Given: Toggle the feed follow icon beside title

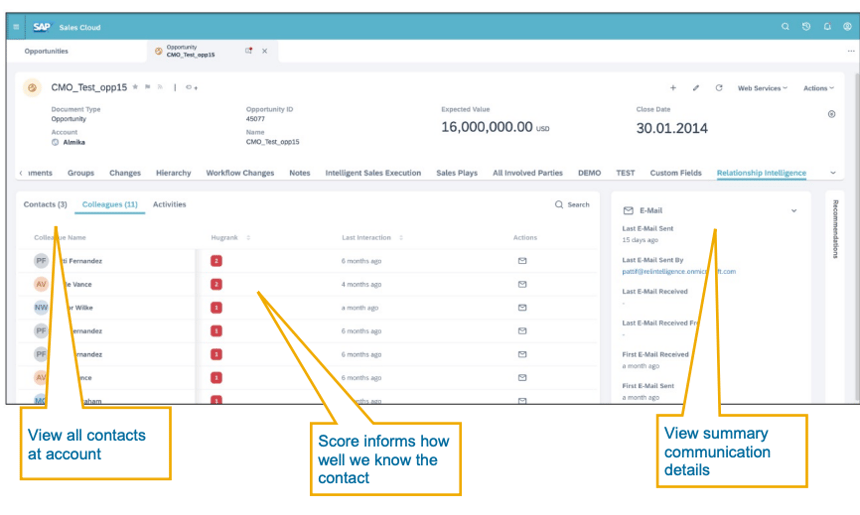Looking at the screenshot, I should coord(160,87).
